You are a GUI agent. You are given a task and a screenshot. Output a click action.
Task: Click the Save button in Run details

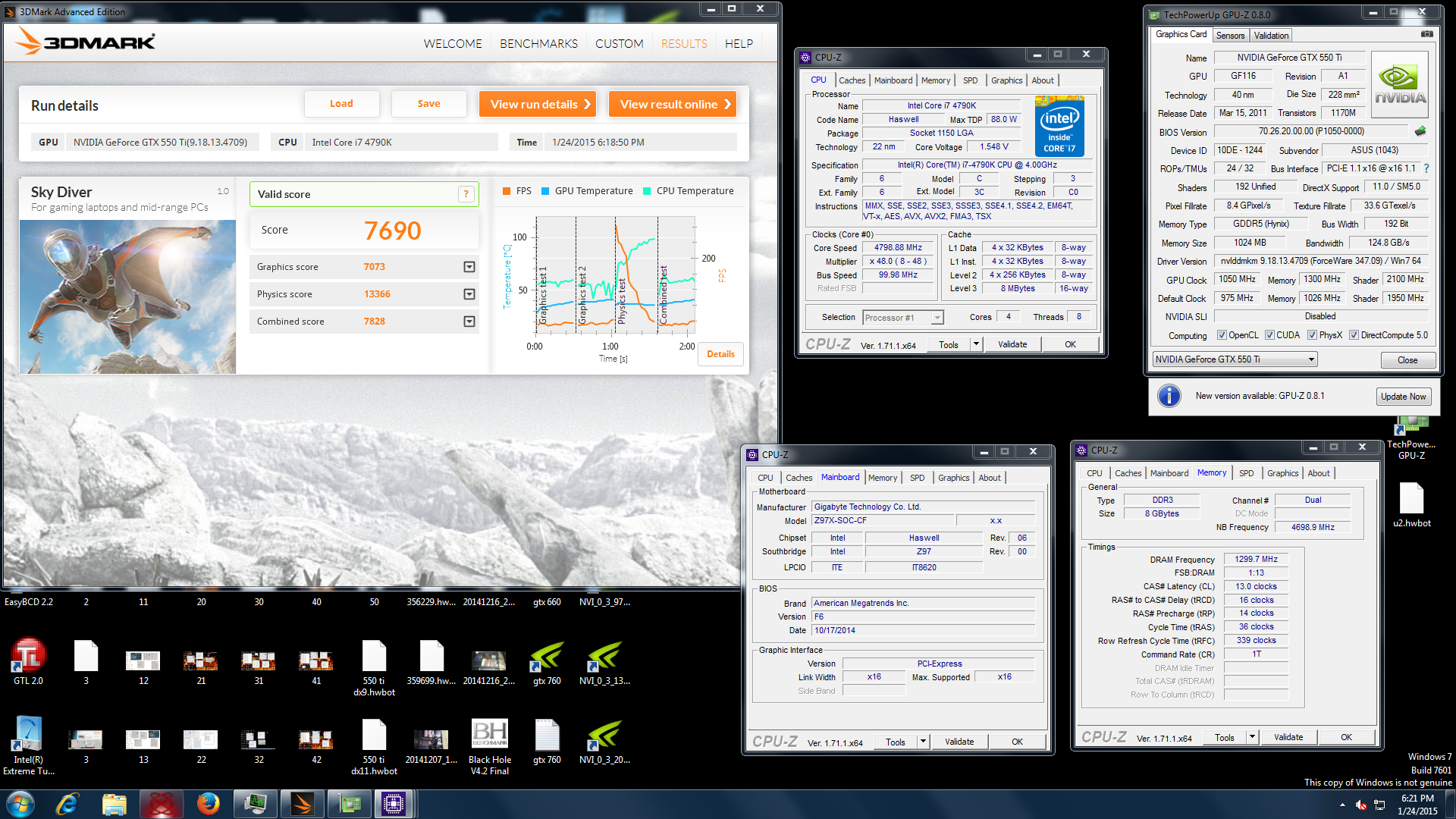point(428,104)
